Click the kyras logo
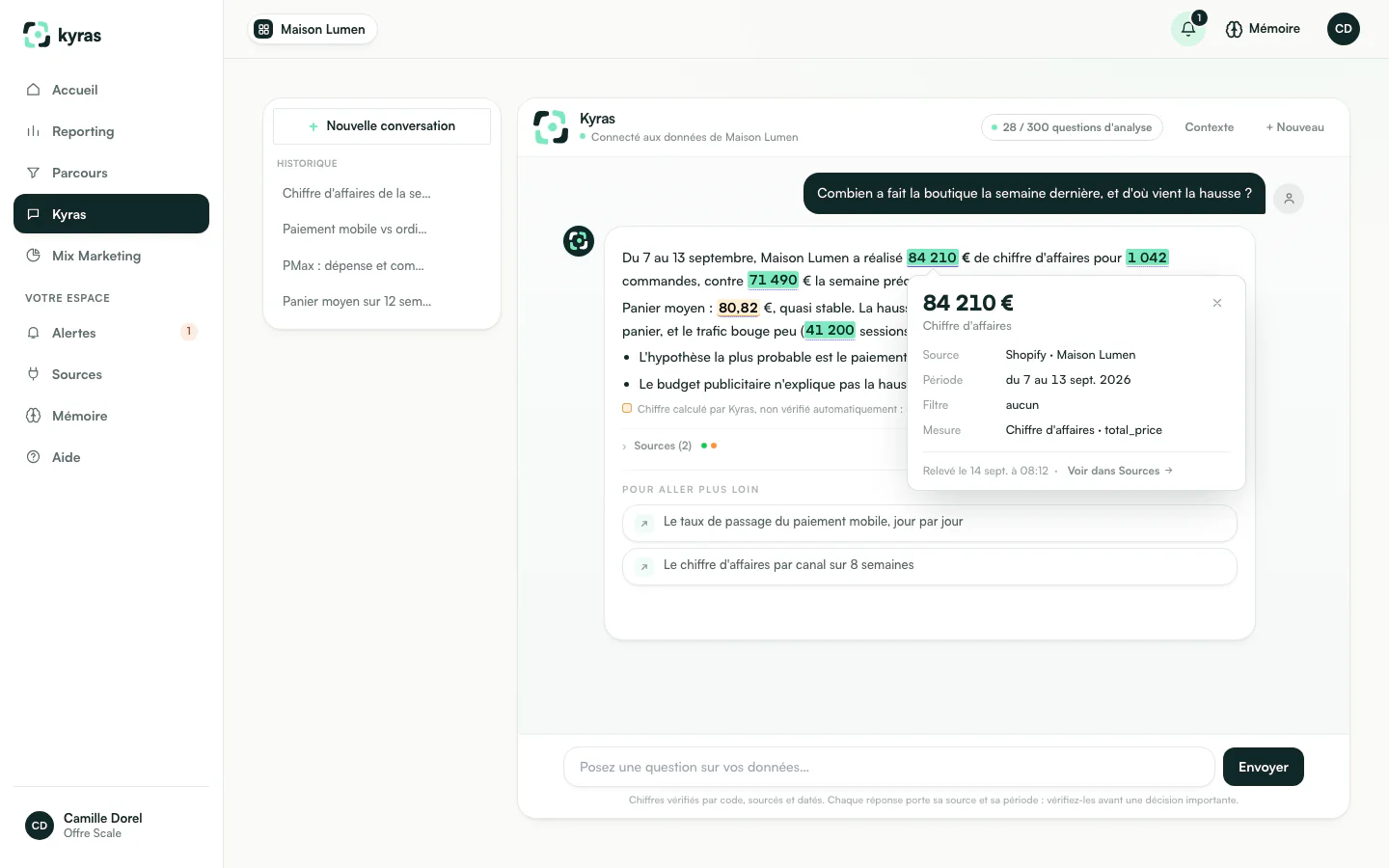Screen dimensions: 1389x868 tap(62, 36)
